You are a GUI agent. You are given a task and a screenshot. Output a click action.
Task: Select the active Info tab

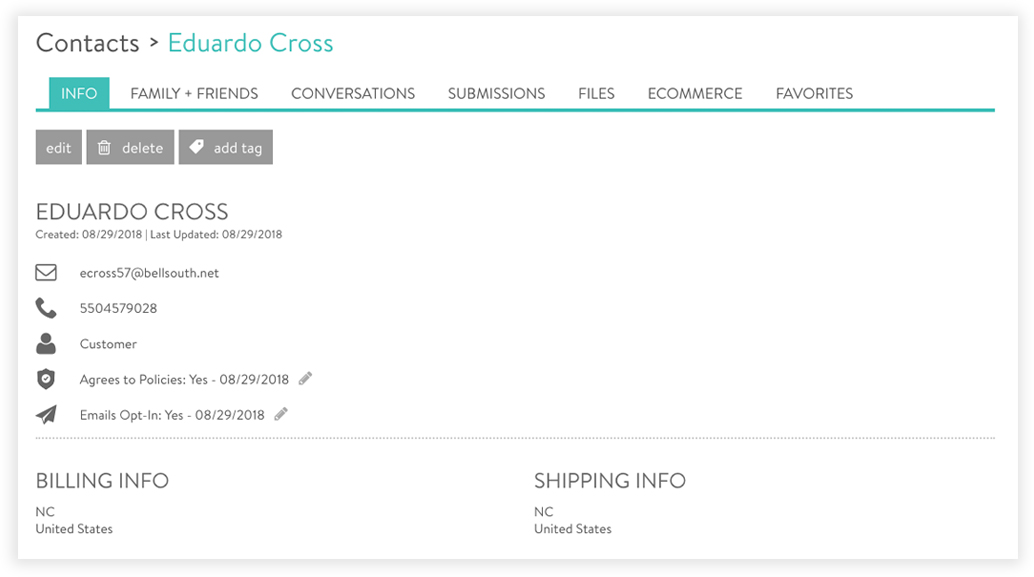tap(79, 93)
